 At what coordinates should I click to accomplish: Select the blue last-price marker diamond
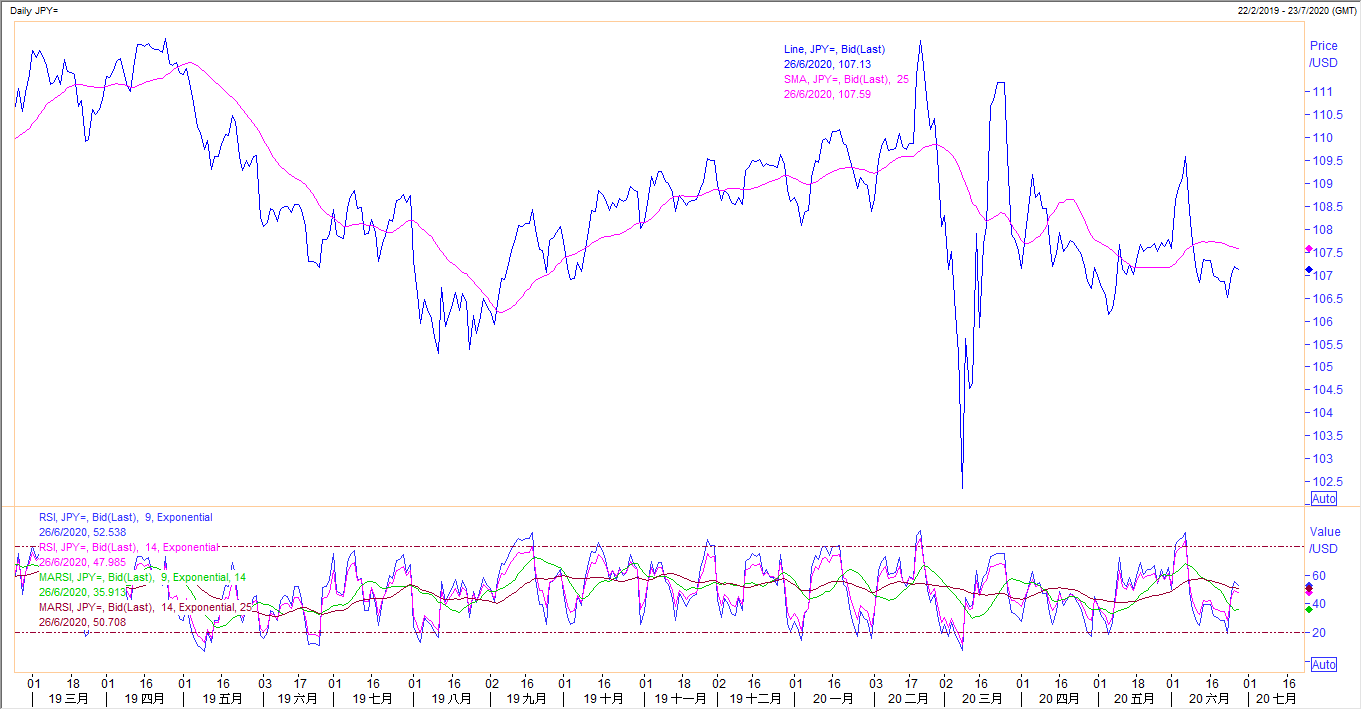tap(1308, 270)
